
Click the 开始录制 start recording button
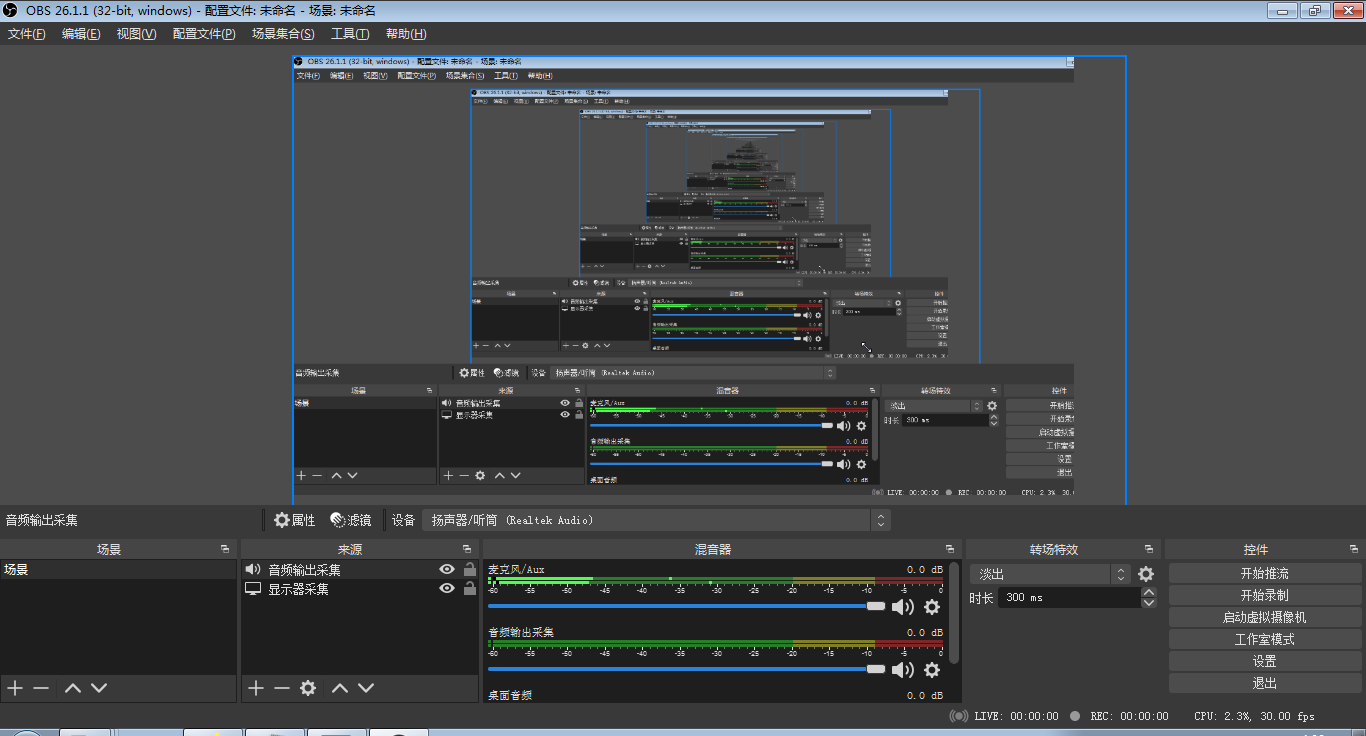tap(1264, 596)
